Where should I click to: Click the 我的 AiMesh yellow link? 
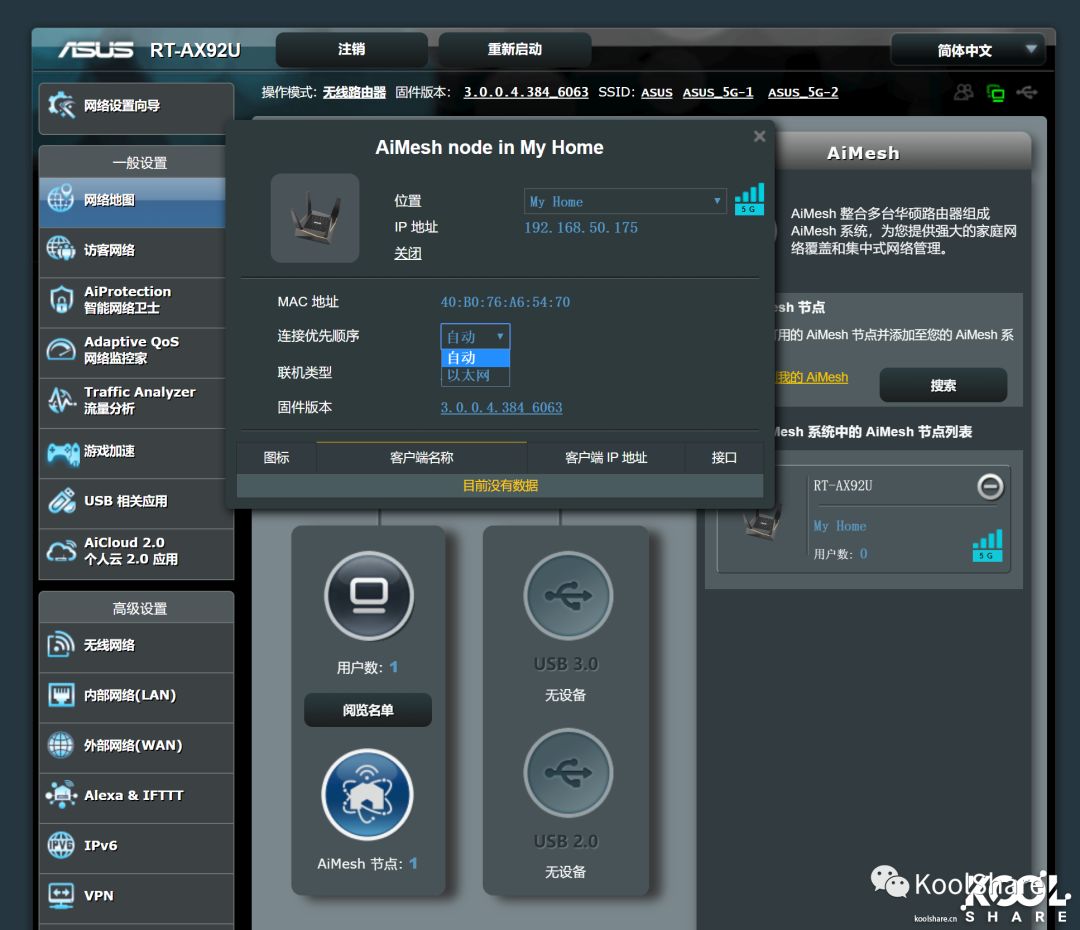pos(812,378)
